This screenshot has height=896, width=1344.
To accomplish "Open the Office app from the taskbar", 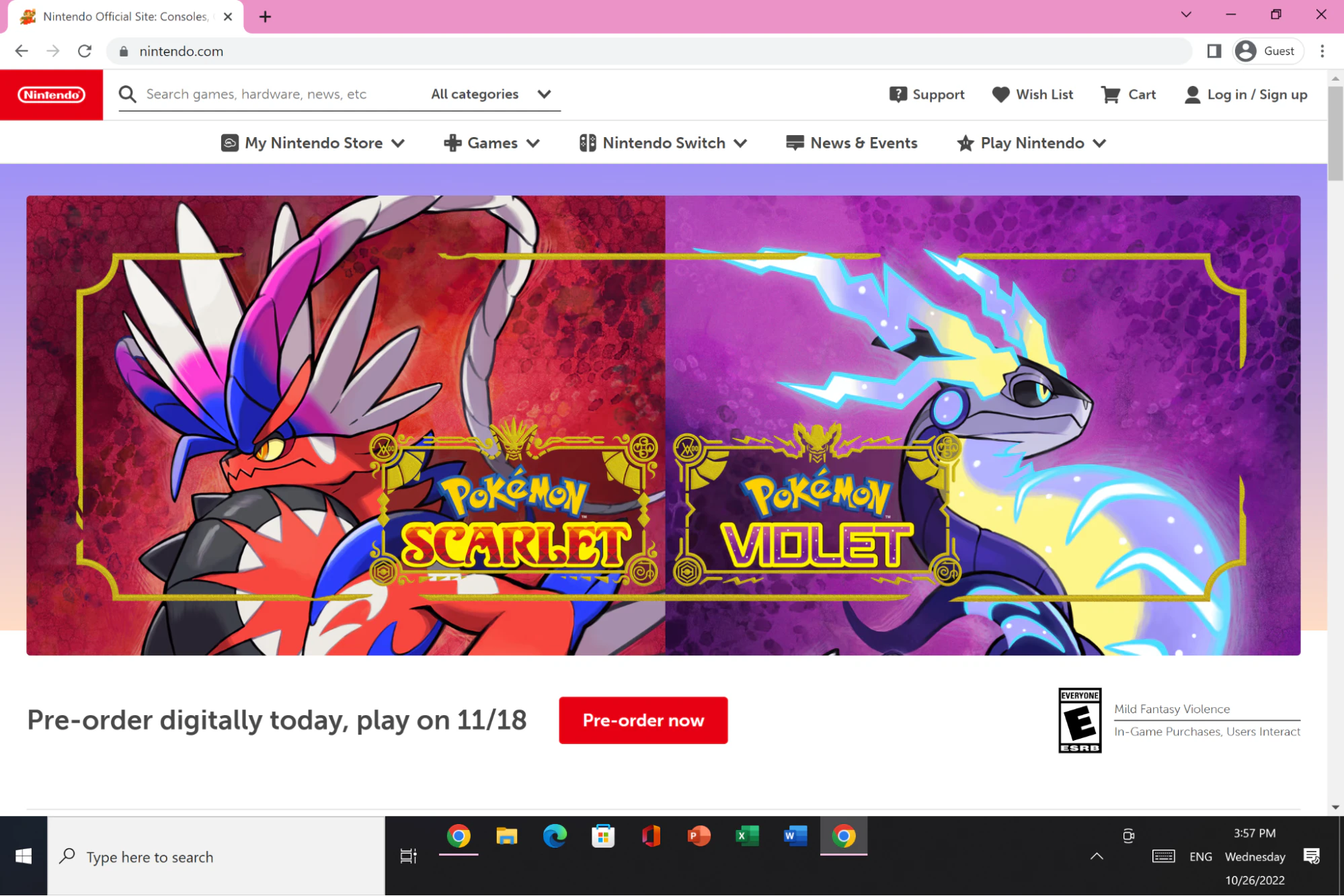I will (651, 836).
